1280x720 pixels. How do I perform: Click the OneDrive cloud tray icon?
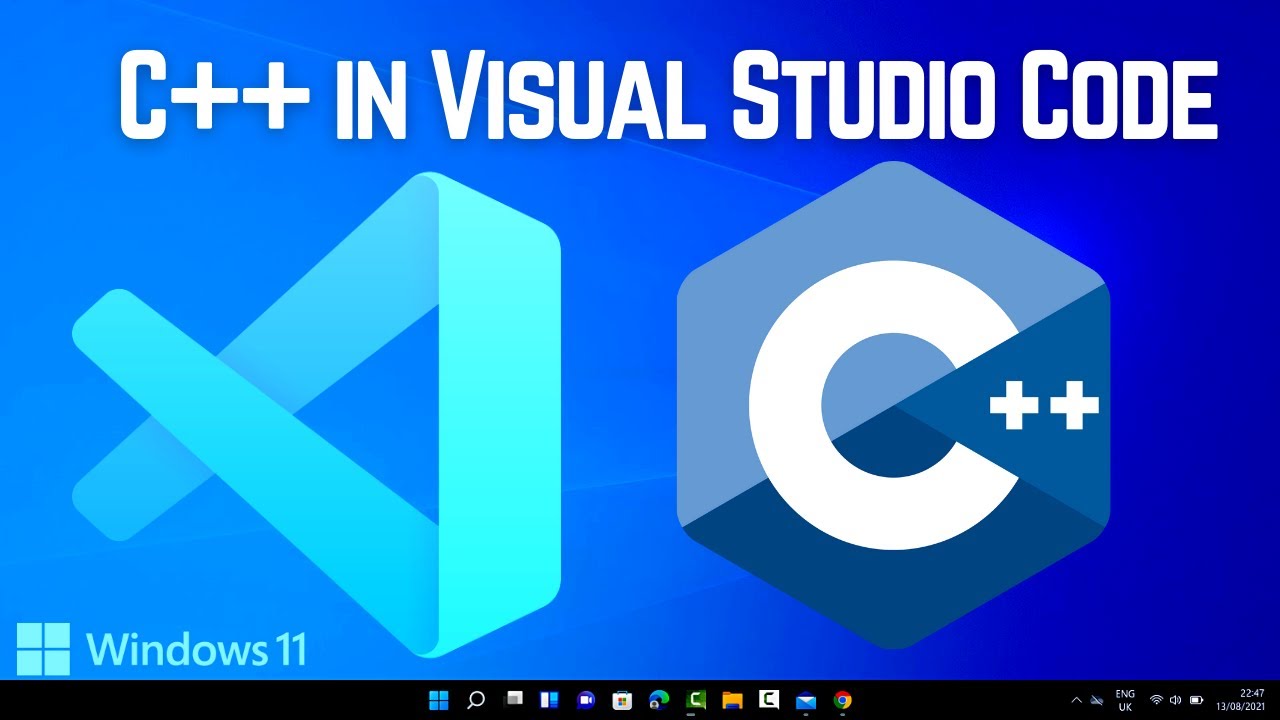(x=1096, y=700)
